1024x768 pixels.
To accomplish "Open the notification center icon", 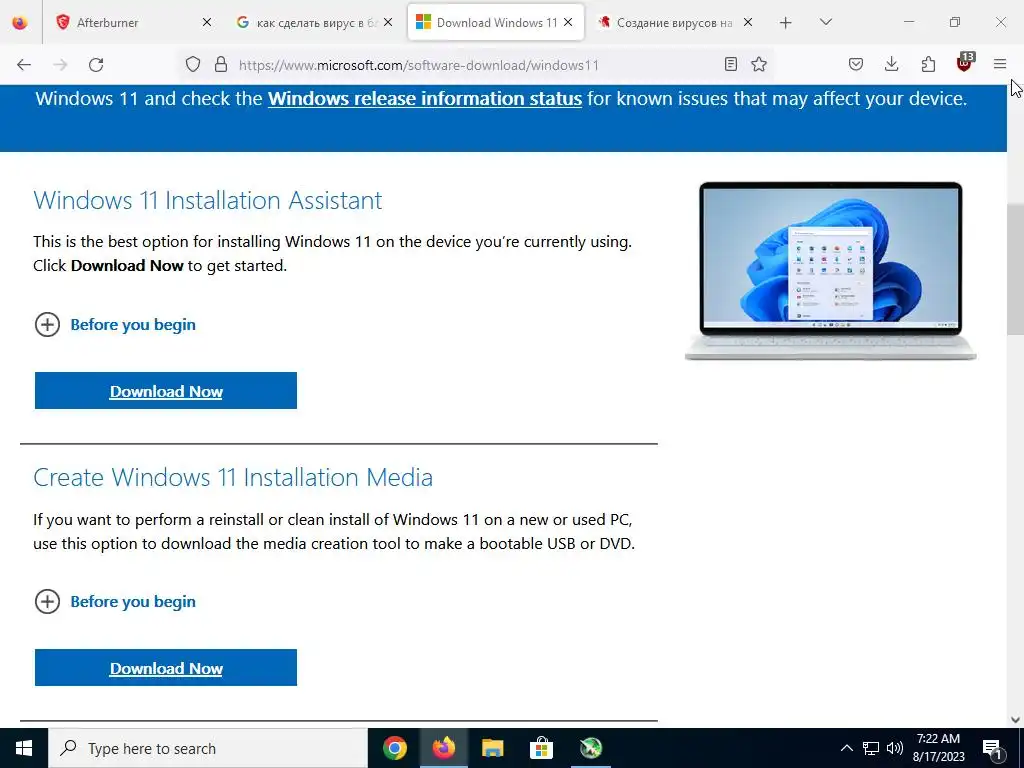I will click(993, 748).
